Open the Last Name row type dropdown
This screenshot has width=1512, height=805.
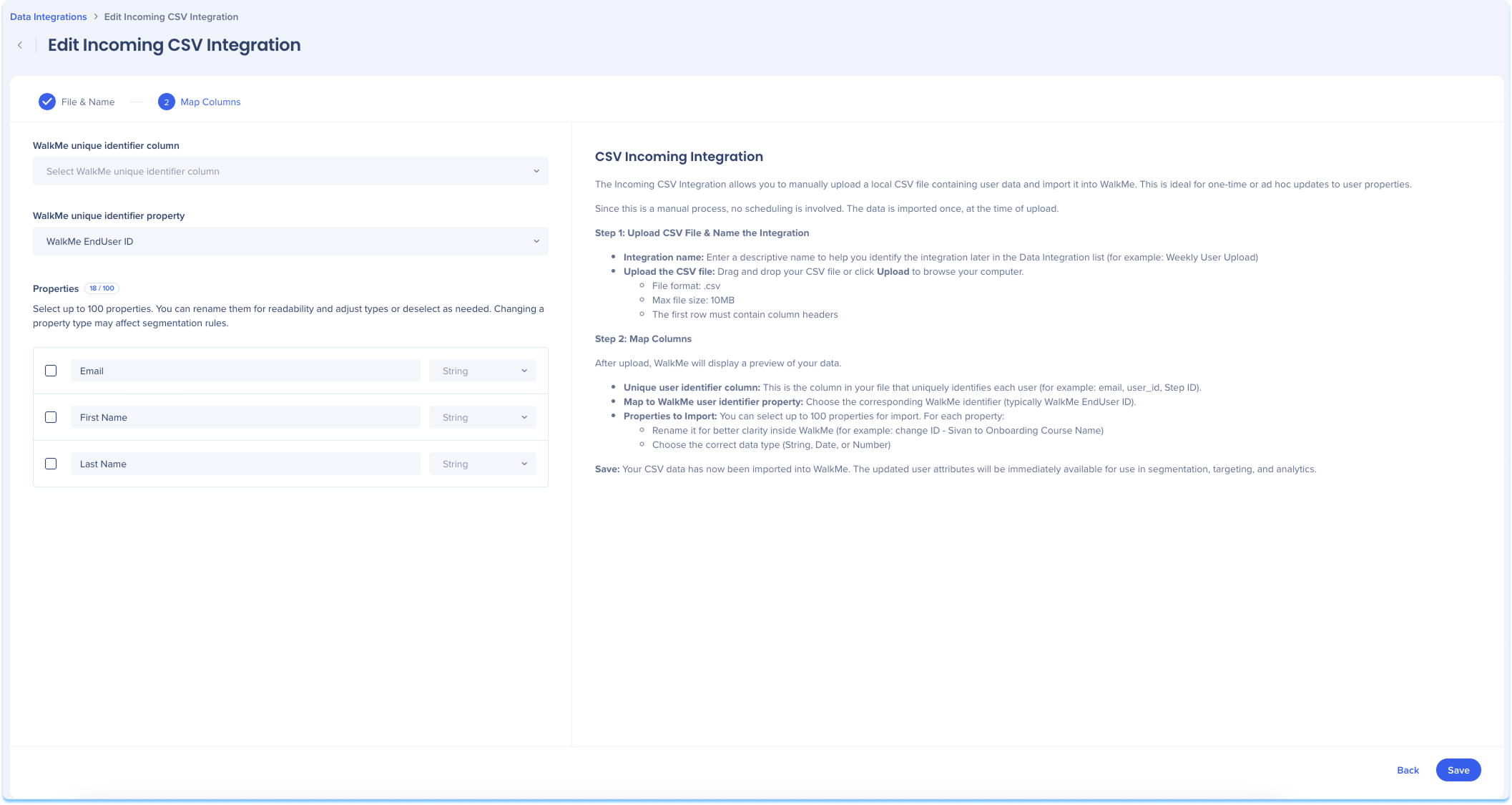click(x=483, y=464)
